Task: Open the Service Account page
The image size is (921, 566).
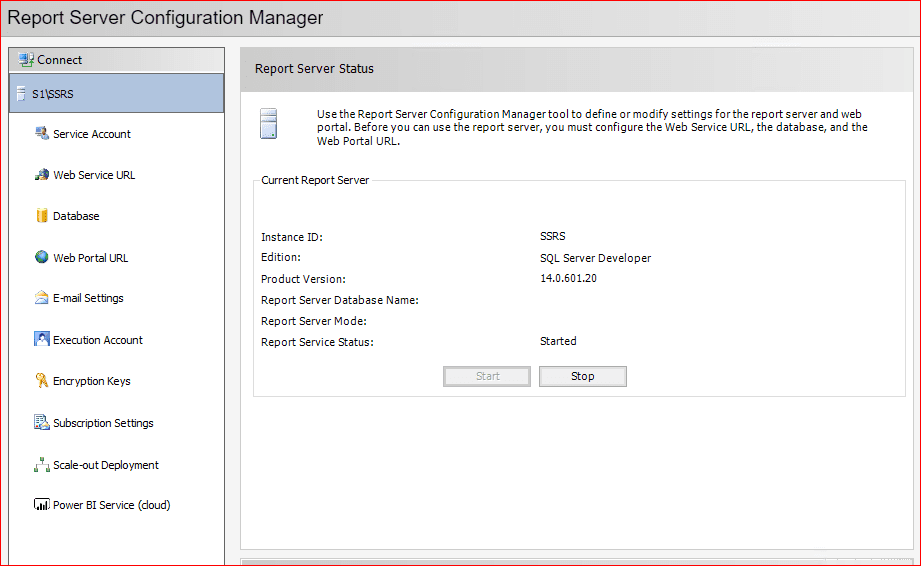Action: [x=92, y=134]
